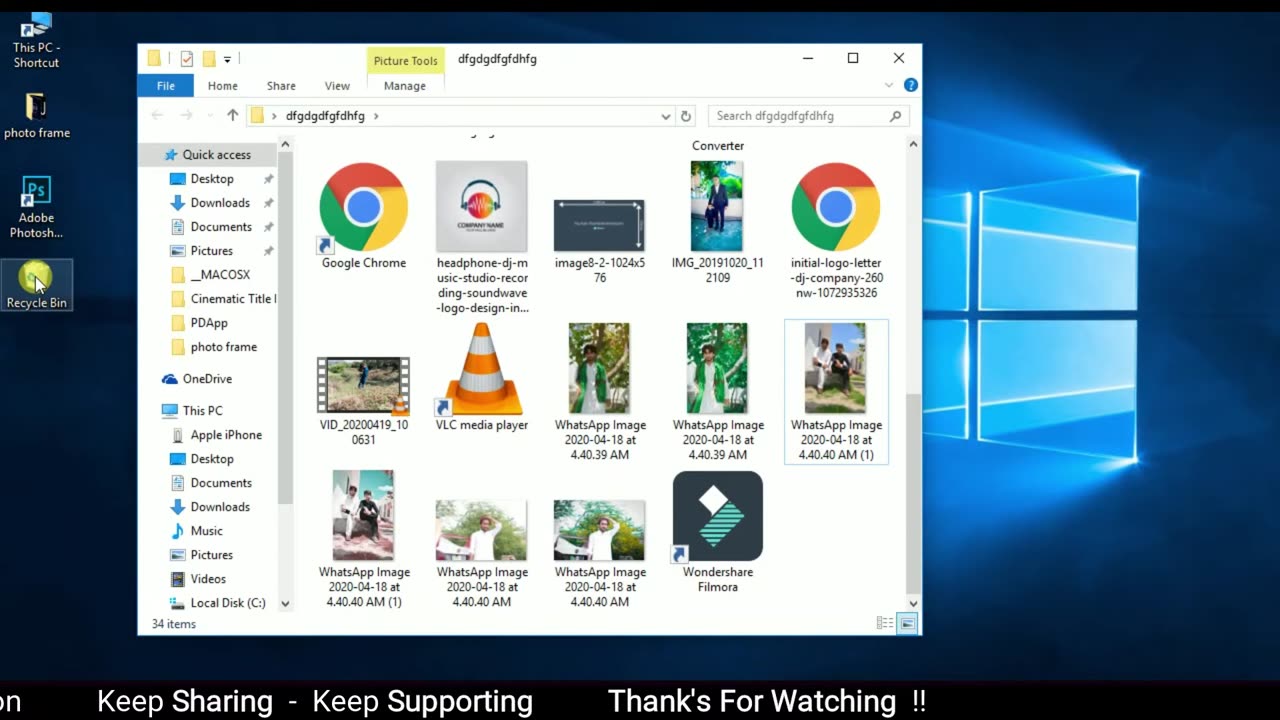Click the Explorer Help question mark icon
The image size is (1280, 720).
910,86
